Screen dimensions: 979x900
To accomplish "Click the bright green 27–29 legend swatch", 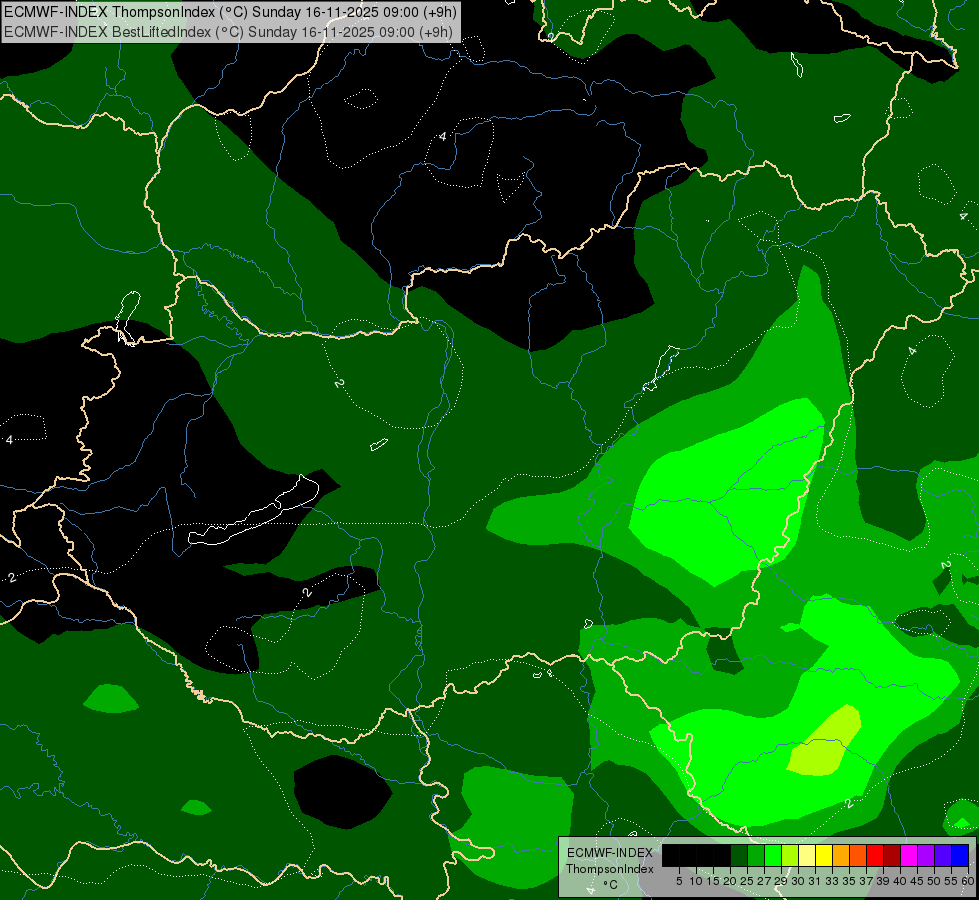I will (x=773, y=855).
